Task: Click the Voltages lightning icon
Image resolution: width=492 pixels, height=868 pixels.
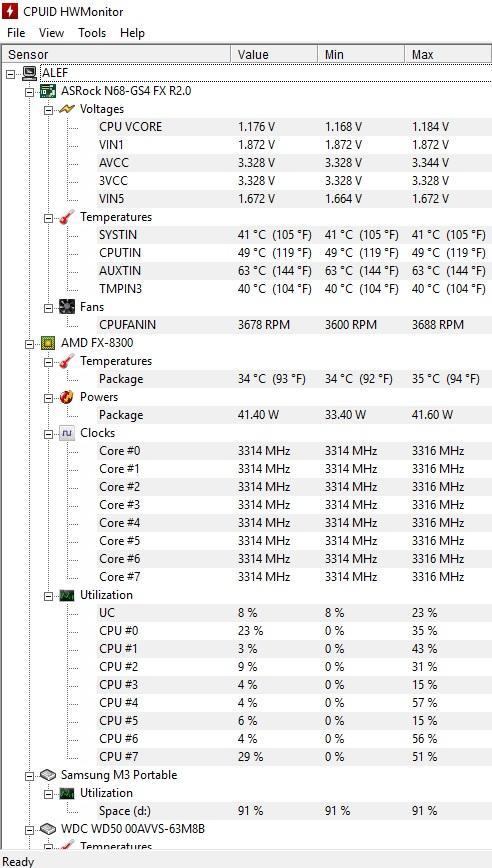Action: (x=67, y=108)
